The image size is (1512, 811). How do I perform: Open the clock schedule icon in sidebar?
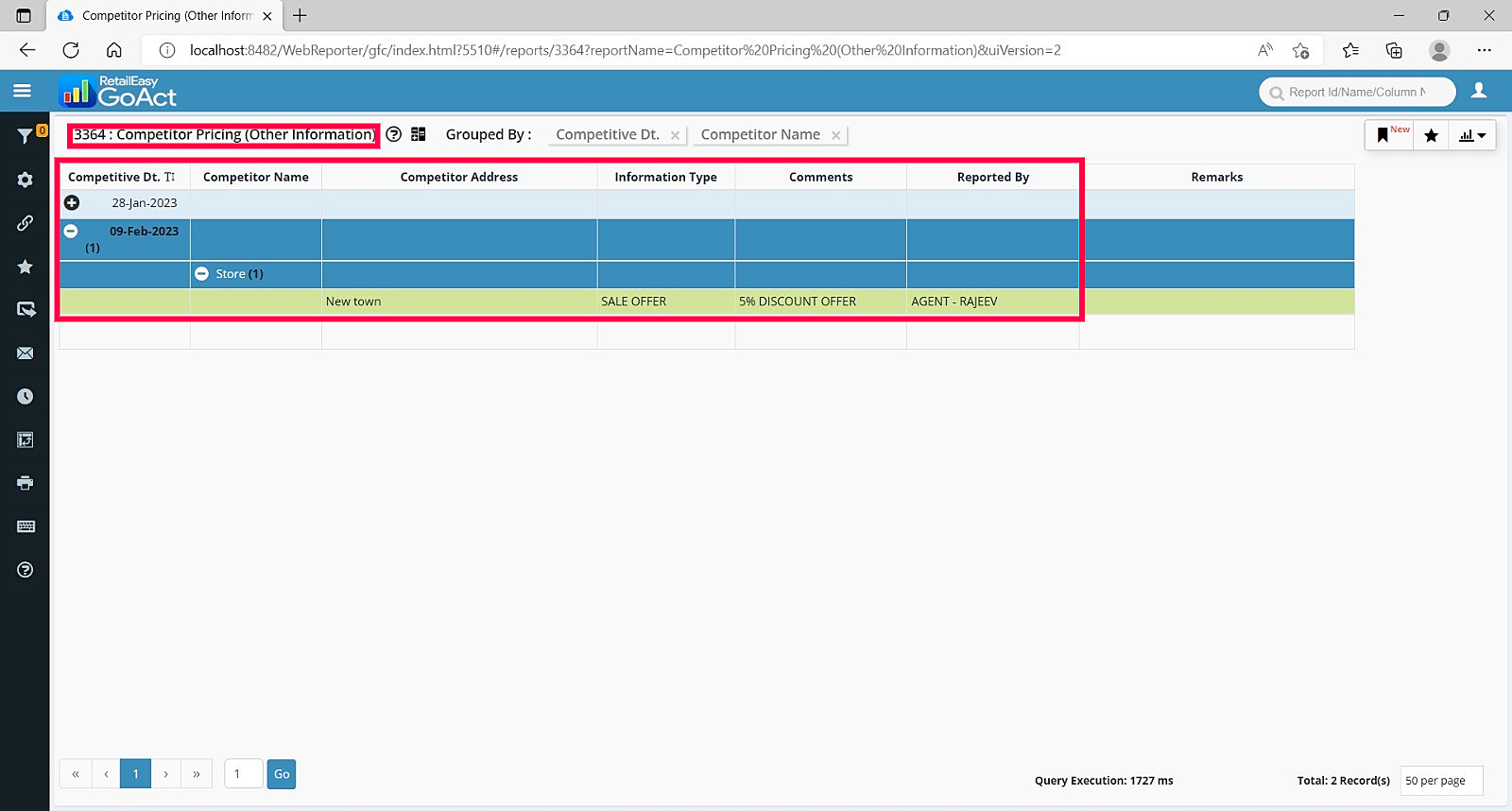coord(25,397)
